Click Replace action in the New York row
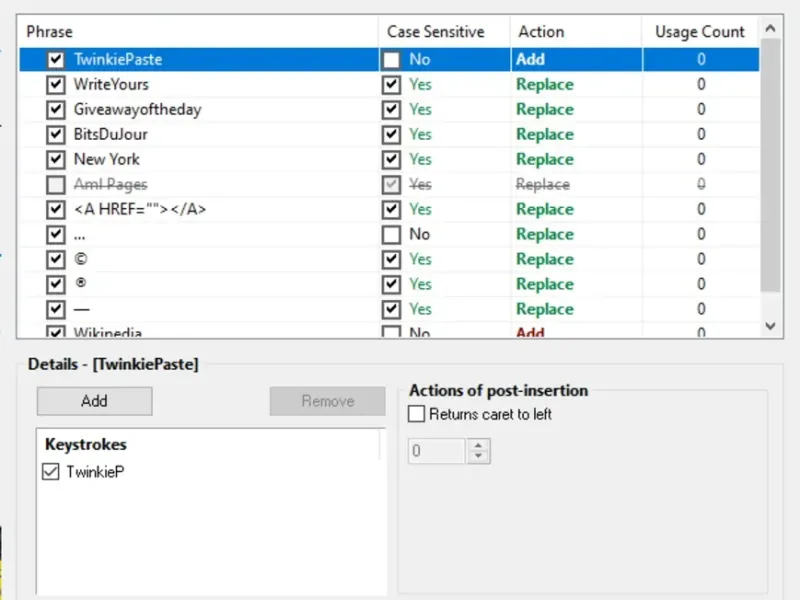 pos(545,160)
